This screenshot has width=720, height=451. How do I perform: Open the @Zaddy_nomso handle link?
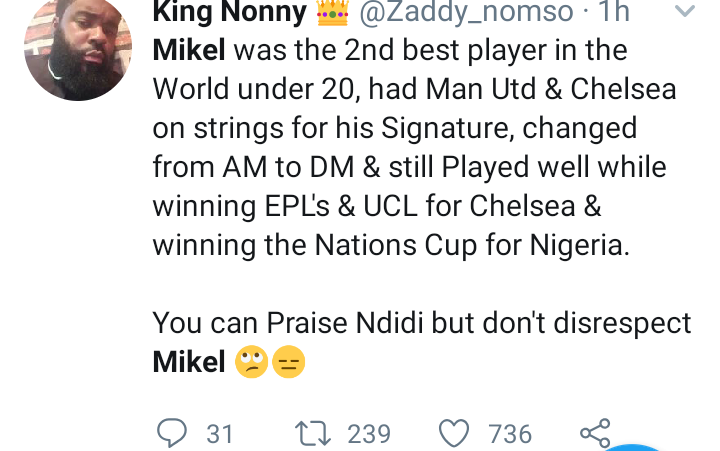[x=466, y=12]
